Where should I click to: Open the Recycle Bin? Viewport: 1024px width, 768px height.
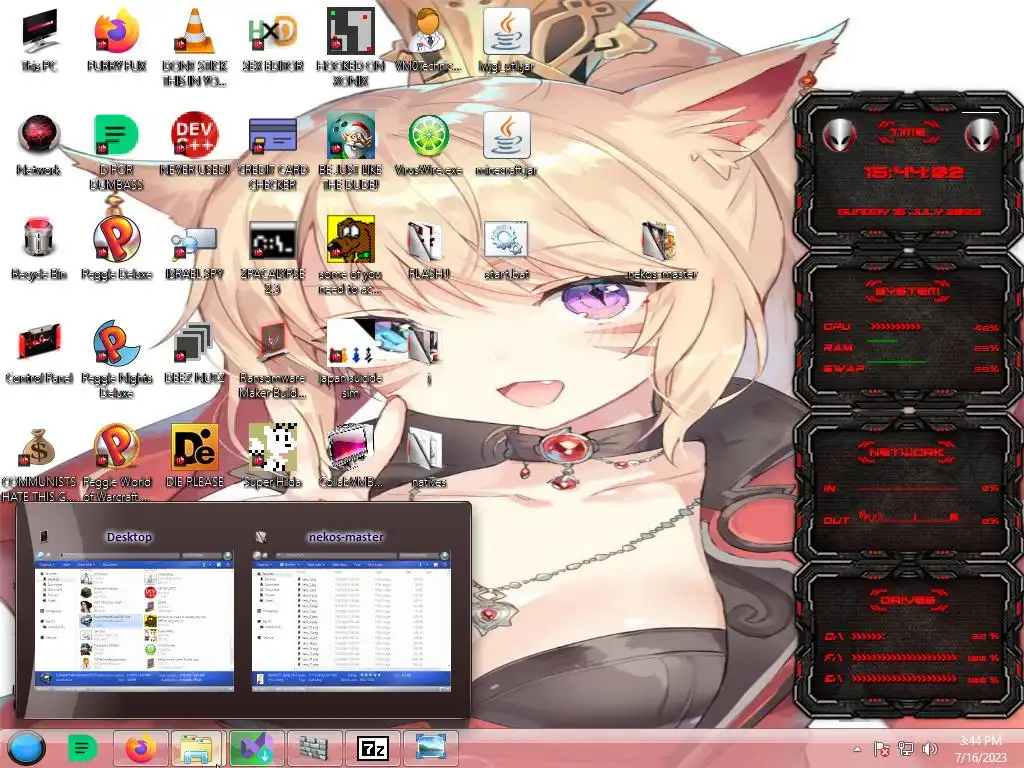coord(39,249)
